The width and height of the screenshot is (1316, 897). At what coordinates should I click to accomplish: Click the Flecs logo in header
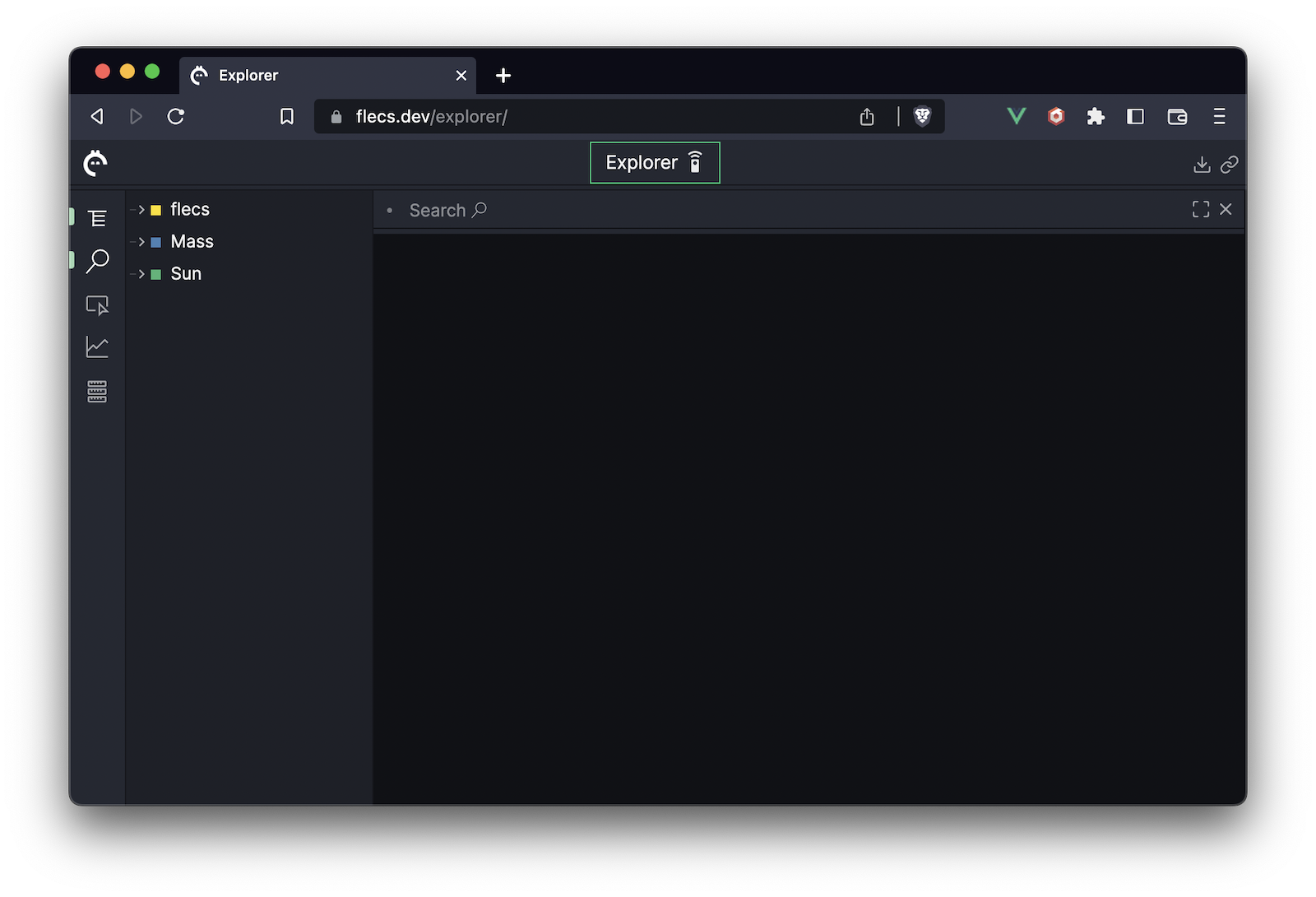95,164
